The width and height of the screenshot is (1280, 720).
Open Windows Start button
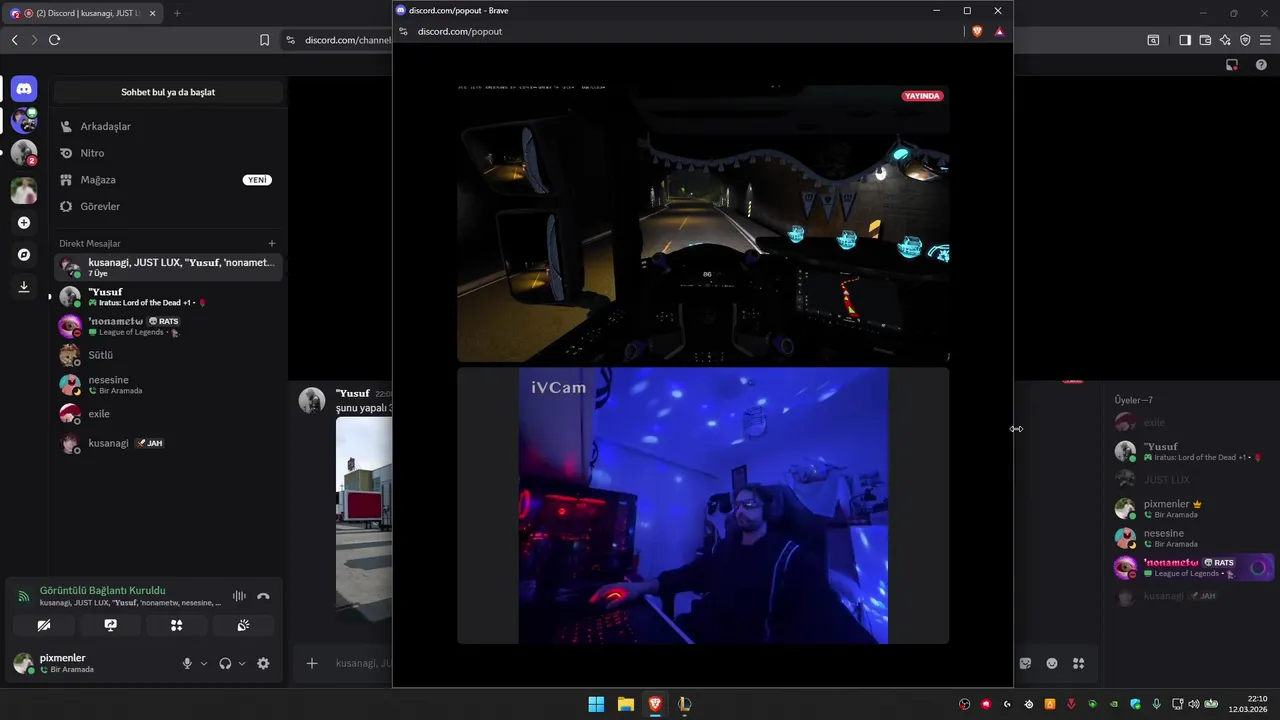596,704
